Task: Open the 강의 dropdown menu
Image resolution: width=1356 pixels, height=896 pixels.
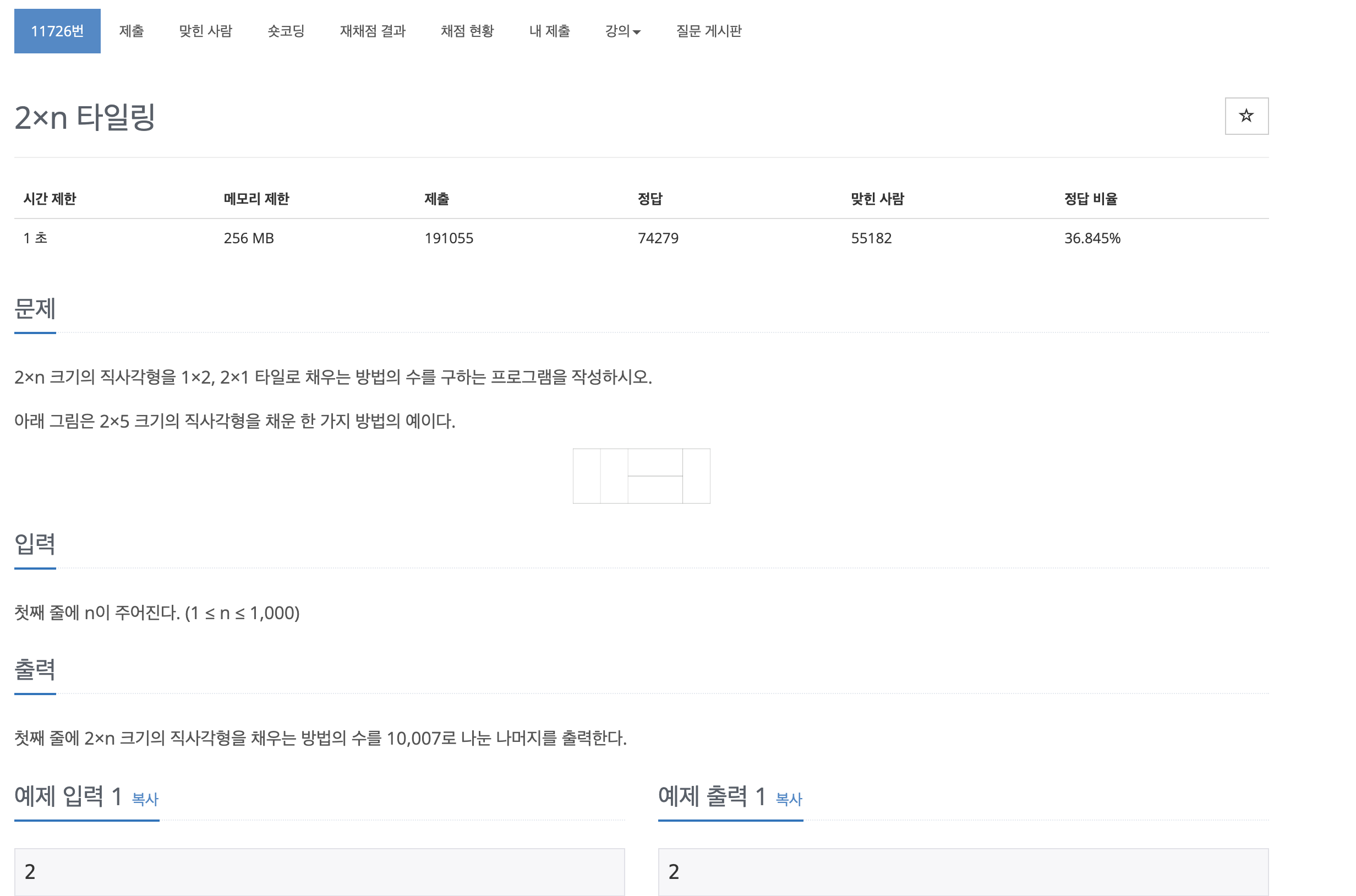Action: (622, 31)
